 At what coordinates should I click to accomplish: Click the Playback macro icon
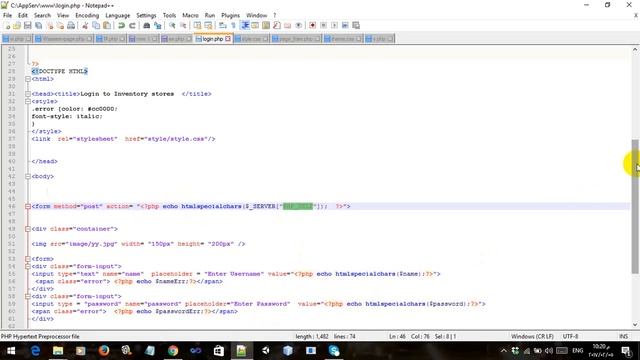tap(334, 25)
